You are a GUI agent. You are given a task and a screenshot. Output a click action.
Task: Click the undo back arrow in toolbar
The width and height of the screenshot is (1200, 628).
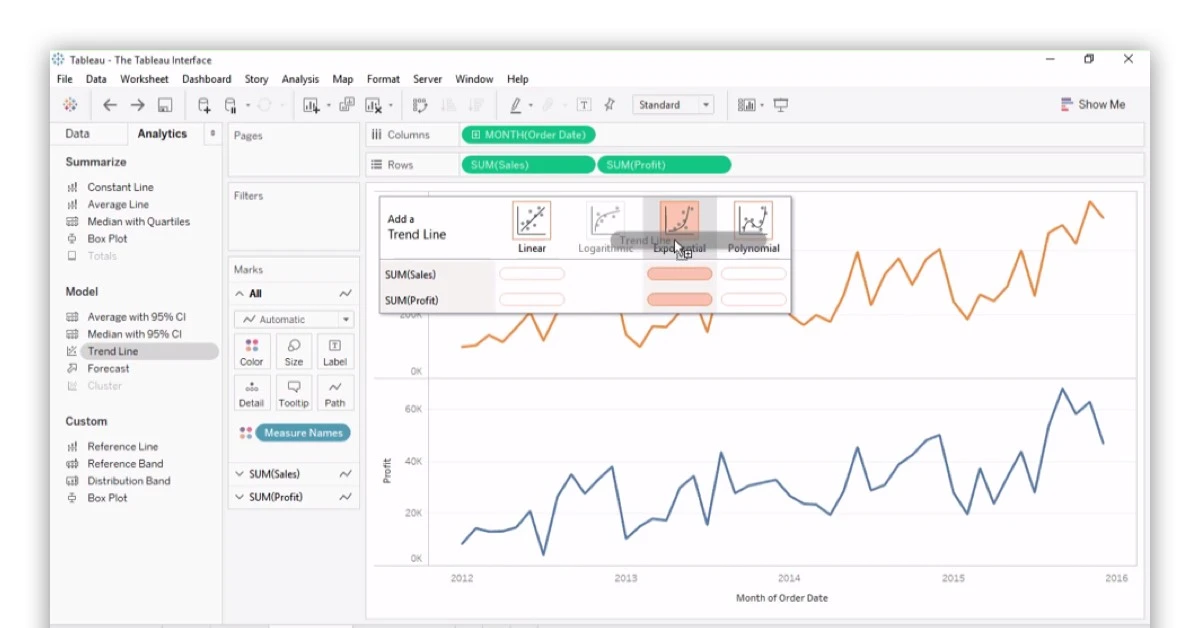point(110,105)
